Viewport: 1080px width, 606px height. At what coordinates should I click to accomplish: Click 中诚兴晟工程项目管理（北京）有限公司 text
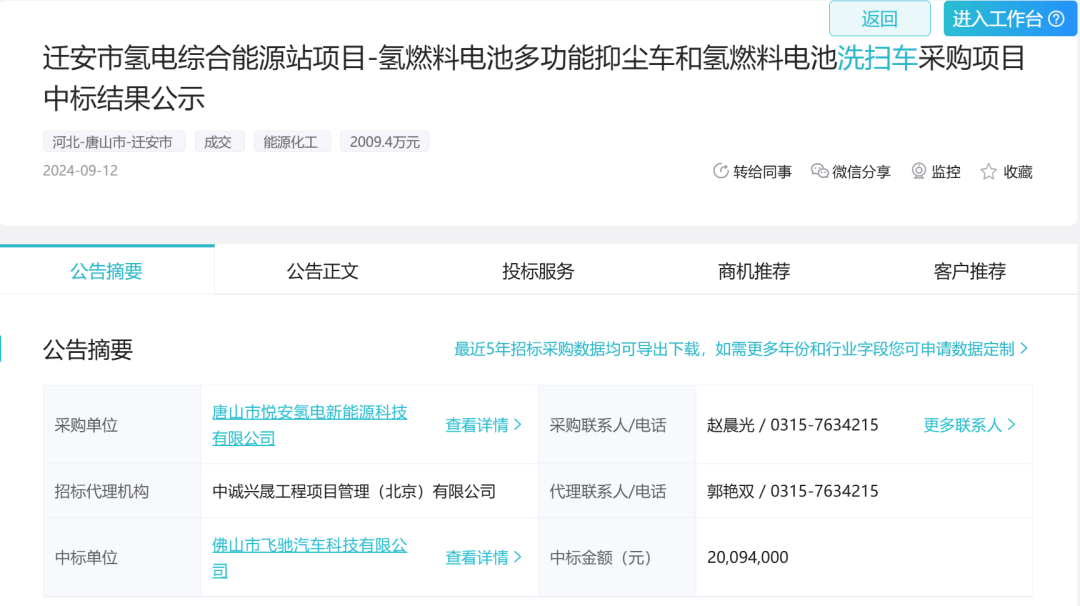coord(354,491)
